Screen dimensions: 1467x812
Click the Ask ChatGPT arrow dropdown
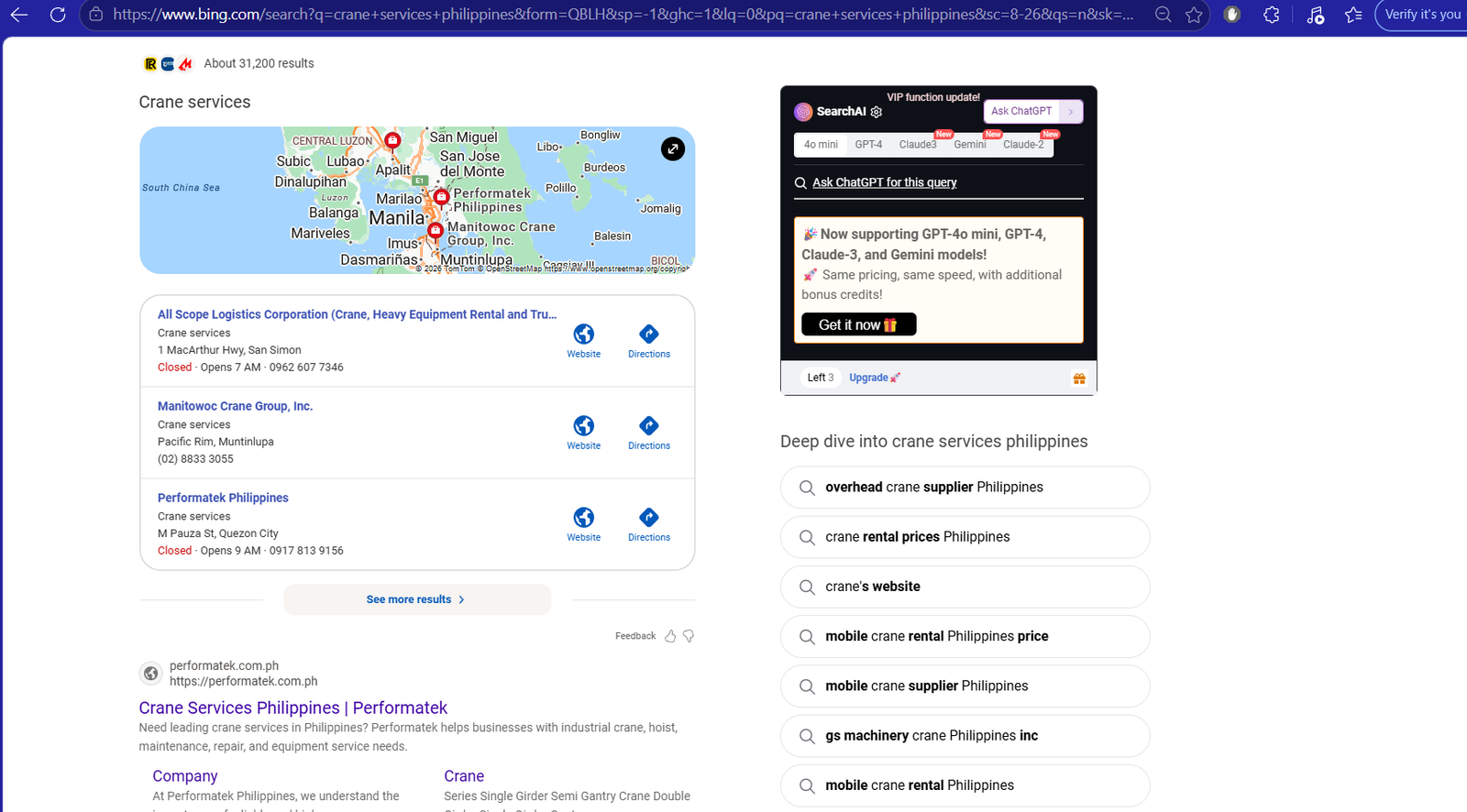coord(1070,111)
